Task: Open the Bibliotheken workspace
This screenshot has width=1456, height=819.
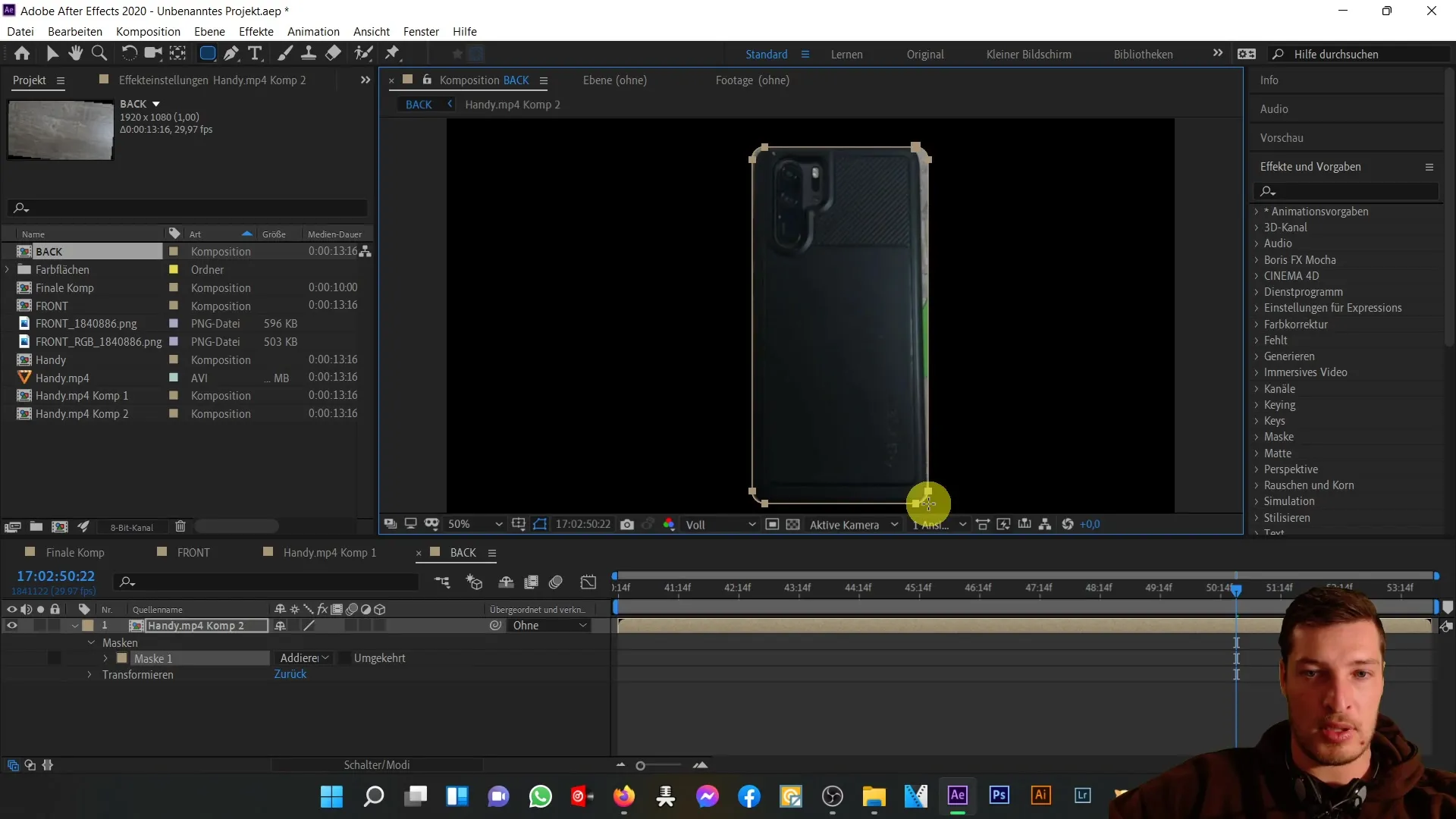Action: (1143, 54)
